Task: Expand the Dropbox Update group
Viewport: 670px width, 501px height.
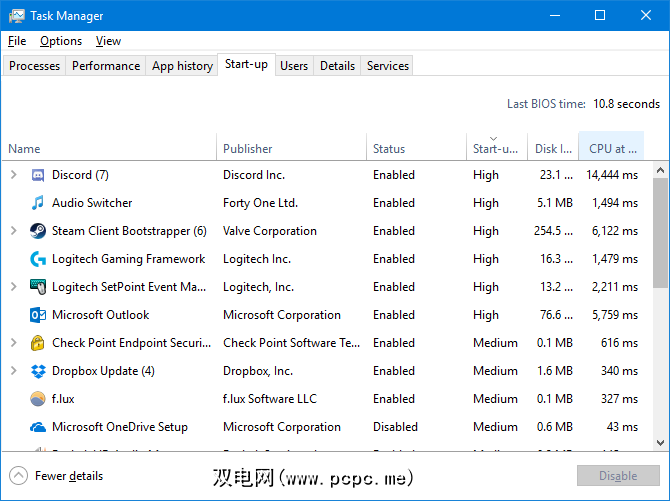Action: (14, 371)
